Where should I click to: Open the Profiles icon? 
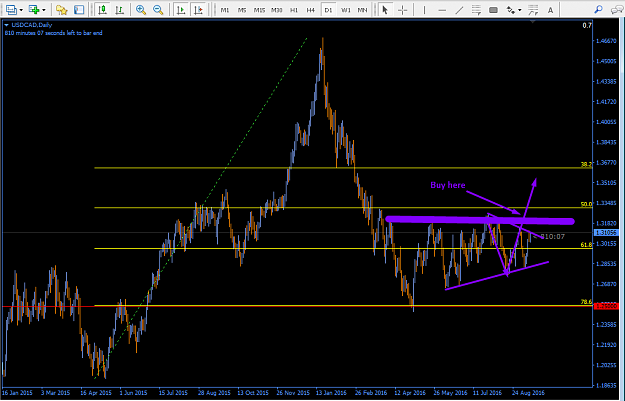(x=12, y=10)
